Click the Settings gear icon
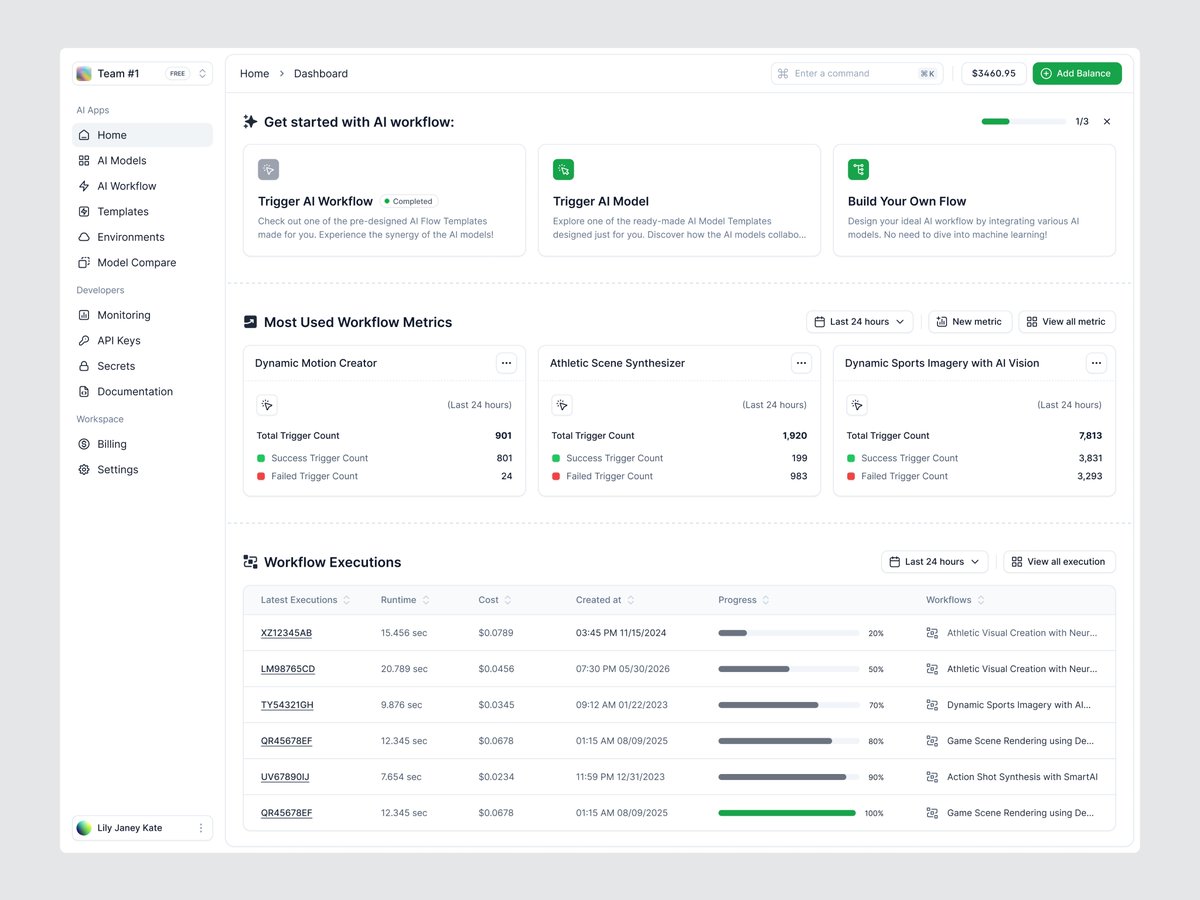Screen dimensions: 1200x900 [x=84, y=470]
